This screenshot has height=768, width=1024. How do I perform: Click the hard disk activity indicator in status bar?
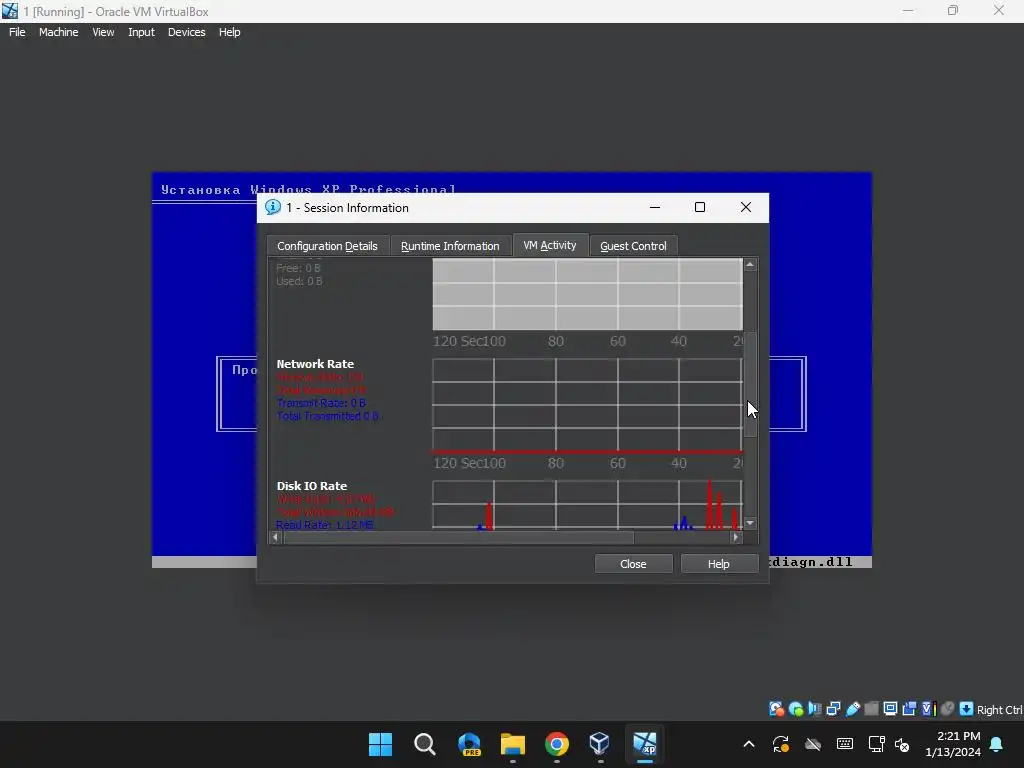(x=776, y=709)
